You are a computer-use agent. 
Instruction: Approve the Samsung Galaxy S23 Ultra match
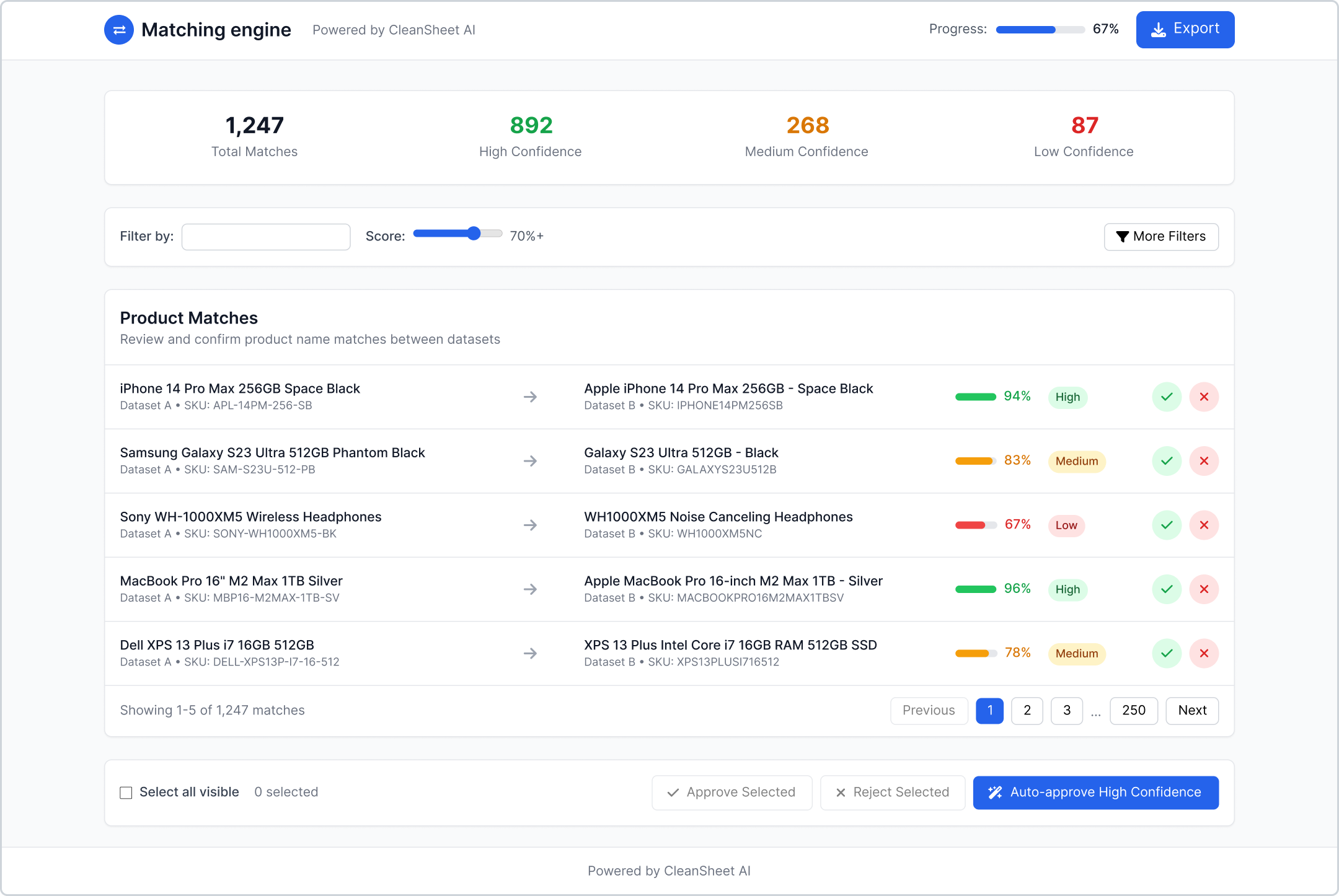(1167, 461)
